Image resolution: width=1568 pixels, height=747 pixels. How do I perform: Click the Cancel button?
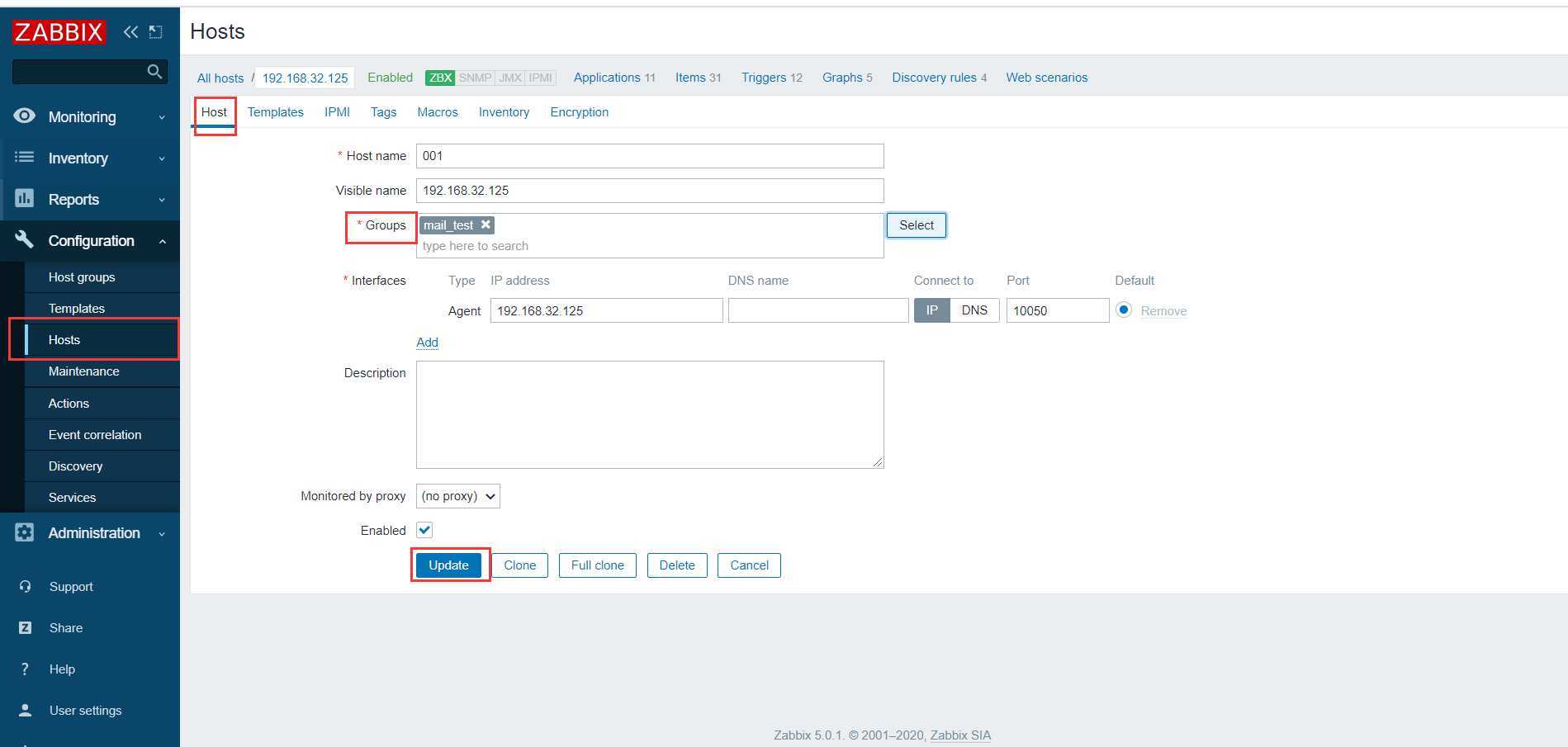point(749,565)
